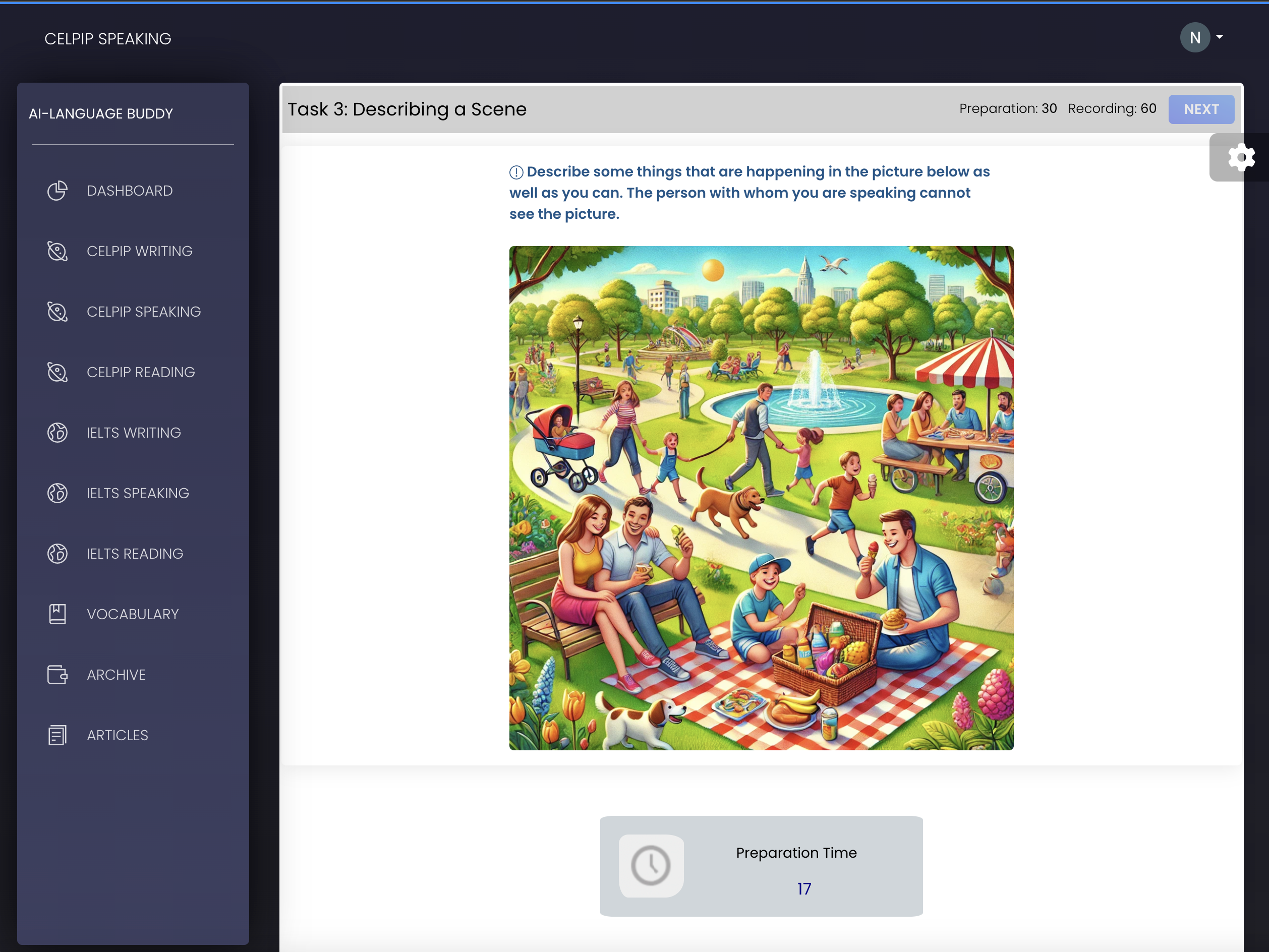
Task: Click the IELTS Speaking globe icon
Action: pos(57,493)
